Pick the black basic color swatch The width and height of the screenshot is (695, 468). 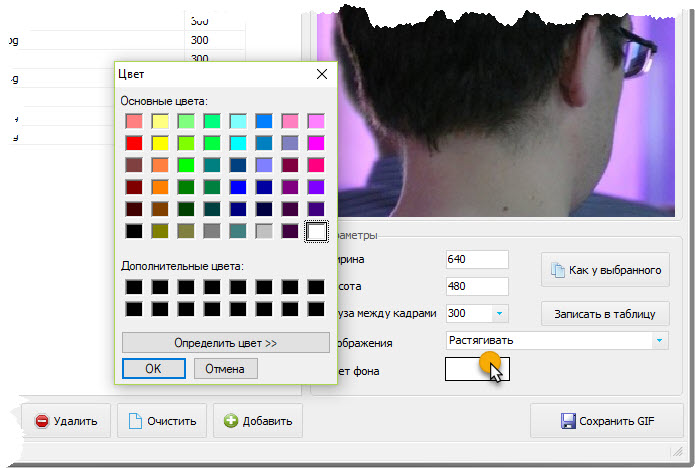click(134, 231)
